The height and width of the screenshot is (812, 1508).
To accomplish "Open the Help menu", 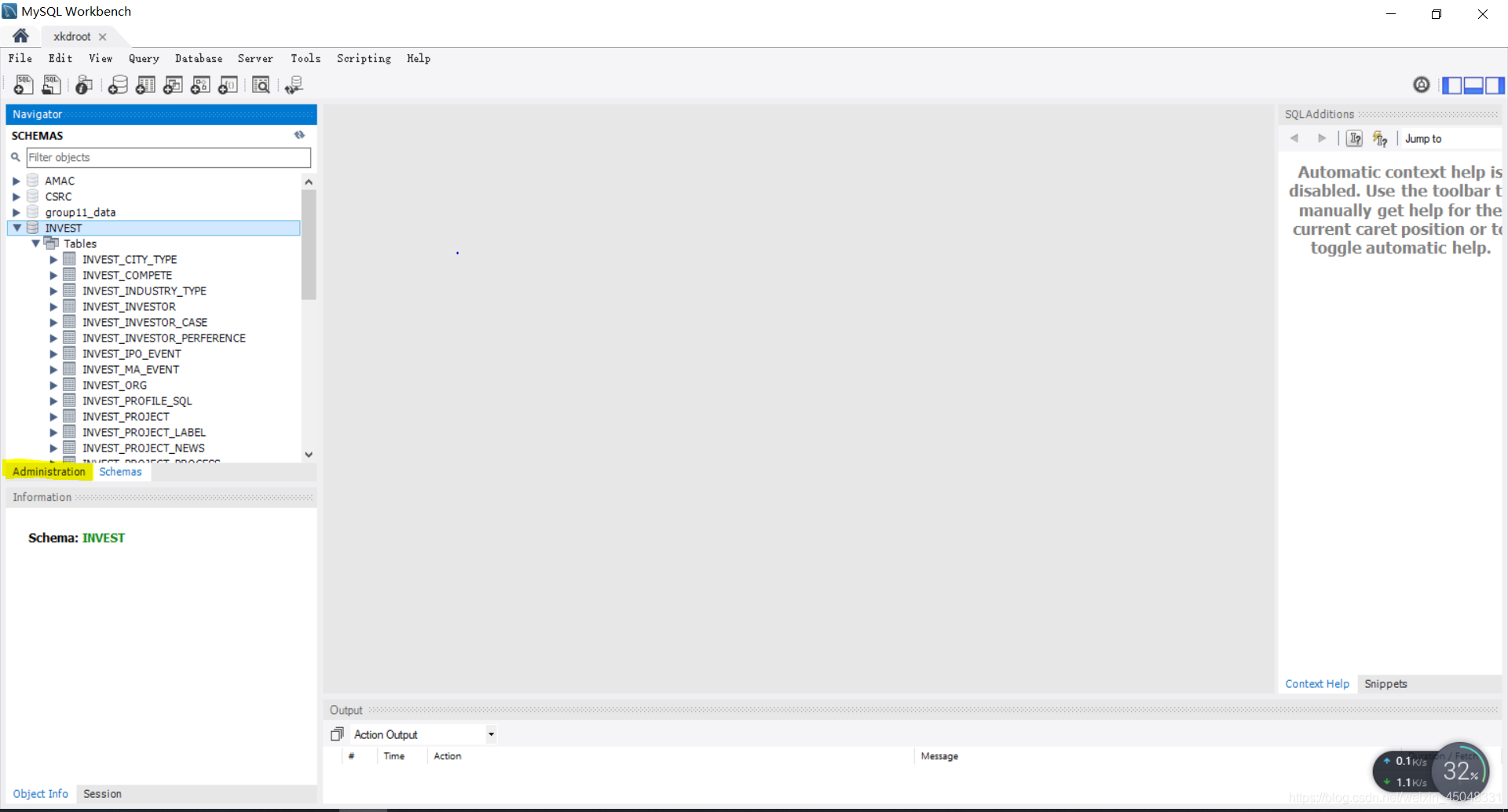I will [419, 58].
